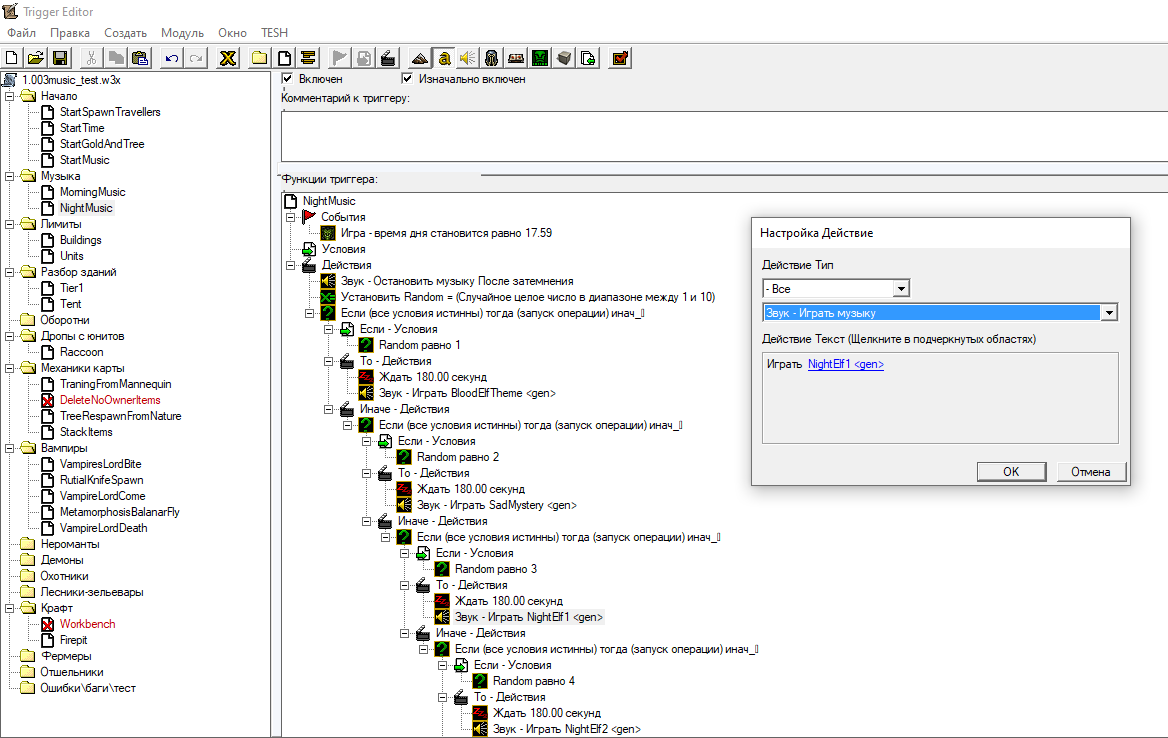Toggle the Изначально включен checkbox
The height and width of the screenshot is (738, 1168).
[x=407, y=78]
